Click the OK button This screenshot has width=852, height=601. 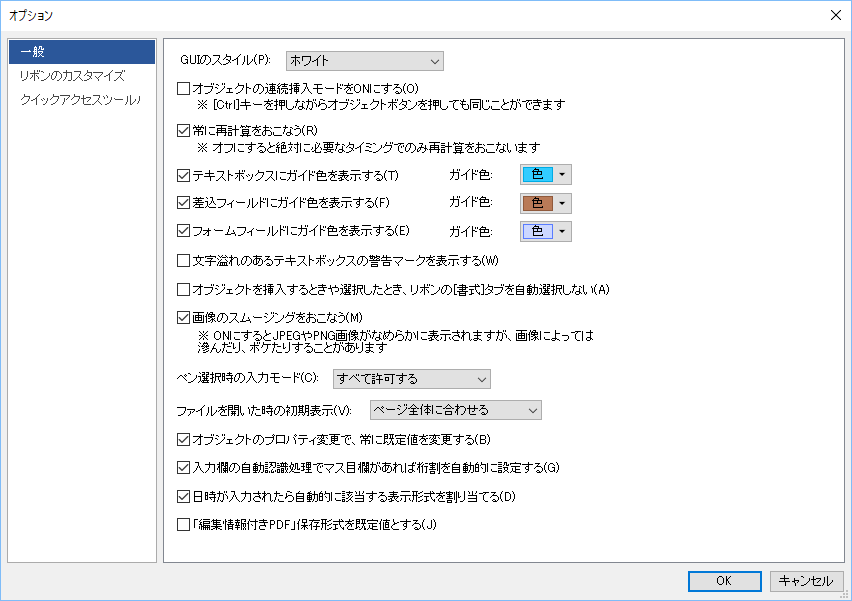pos(724,581)
